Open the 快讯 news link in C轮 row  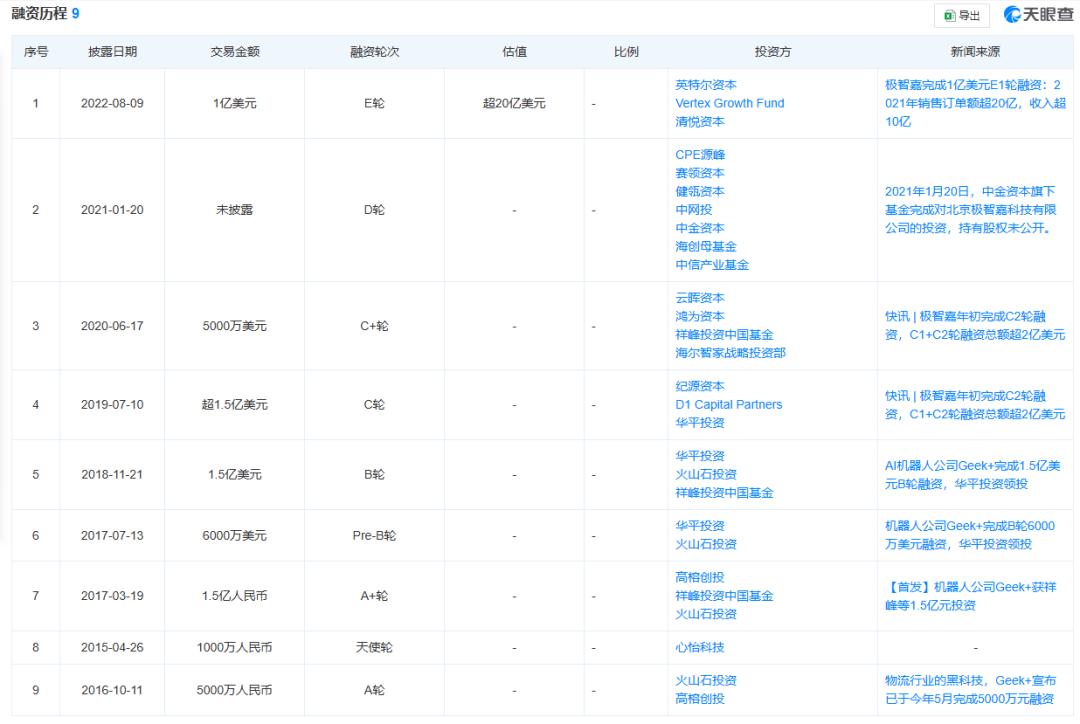[974, 405]
